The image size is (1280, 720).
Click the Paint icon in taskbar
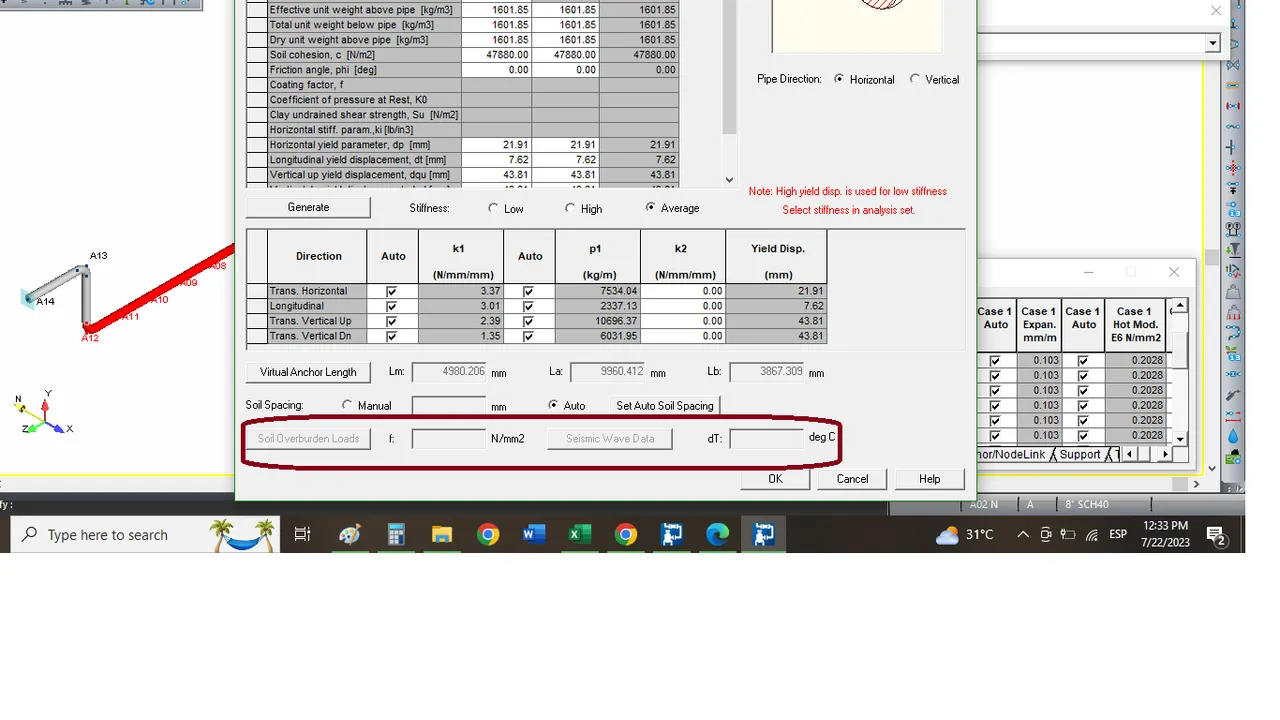coord(350,535)
